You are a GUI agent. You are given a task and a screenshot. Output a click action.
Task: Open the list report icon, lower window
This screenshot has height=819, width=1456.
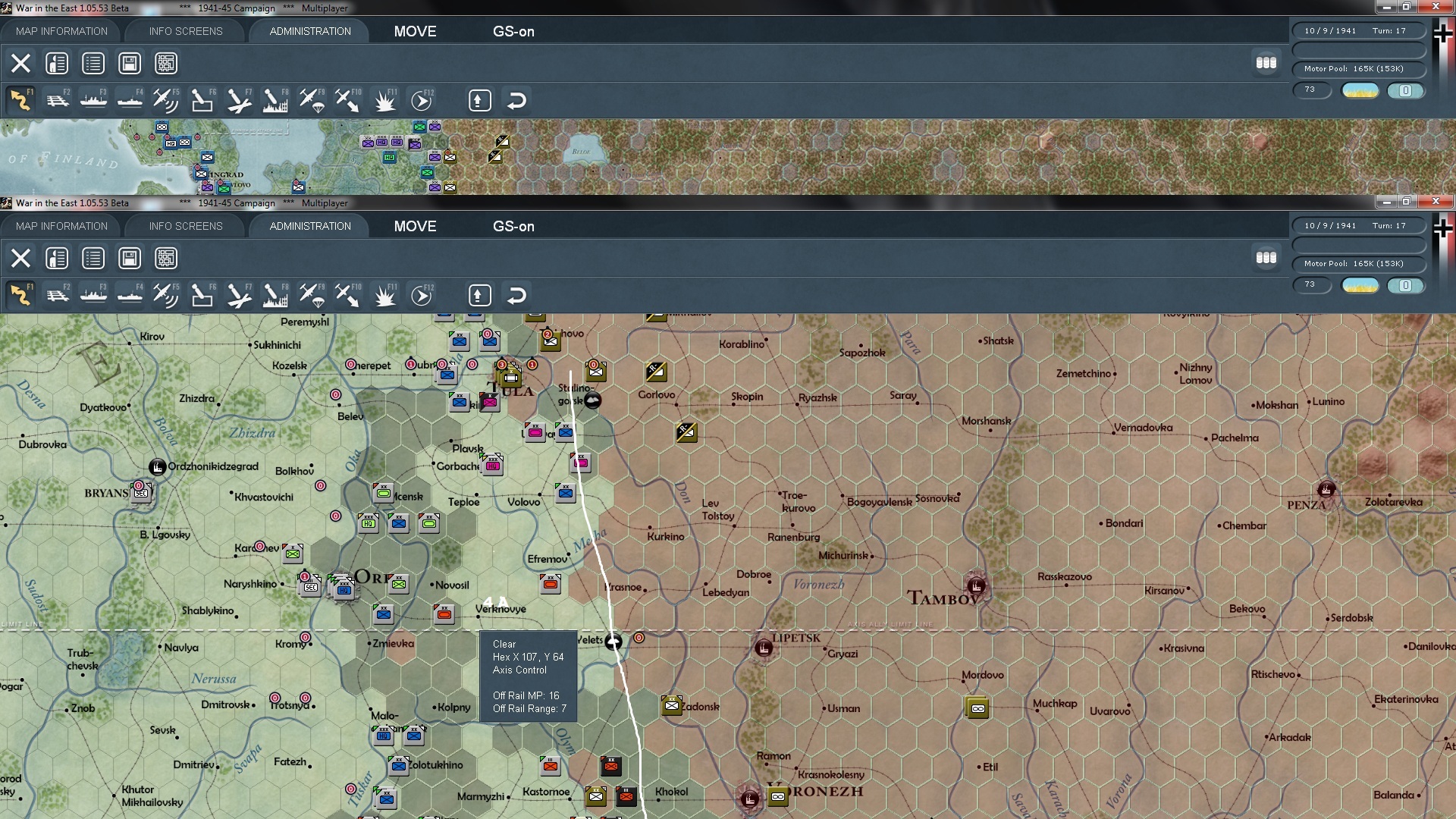(93, 258)
